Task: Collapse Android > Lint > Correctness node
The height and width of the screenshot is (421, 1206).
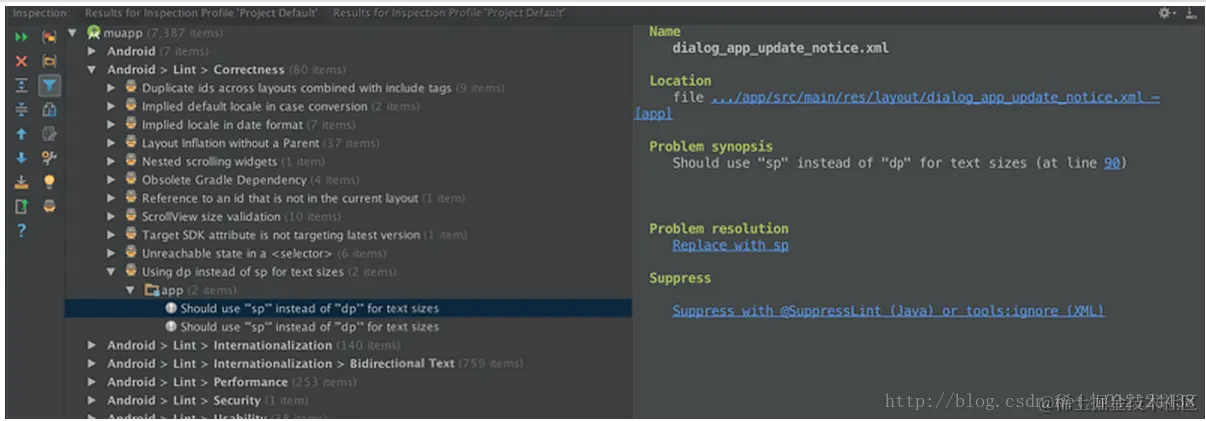Action: pyautogui.click(x=92, y=70)
